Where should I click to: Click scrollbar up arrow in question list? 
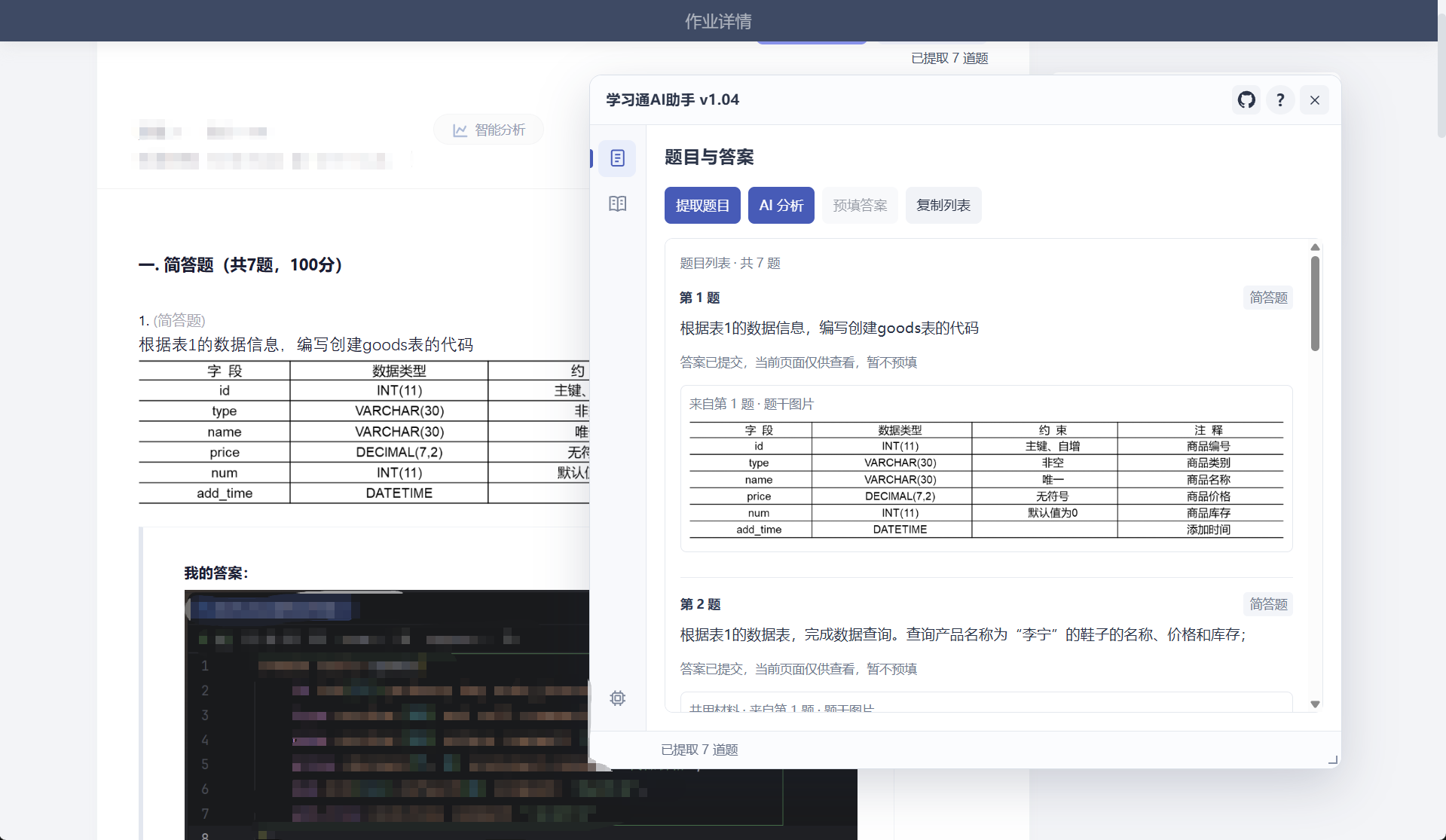pos(1315,247)
